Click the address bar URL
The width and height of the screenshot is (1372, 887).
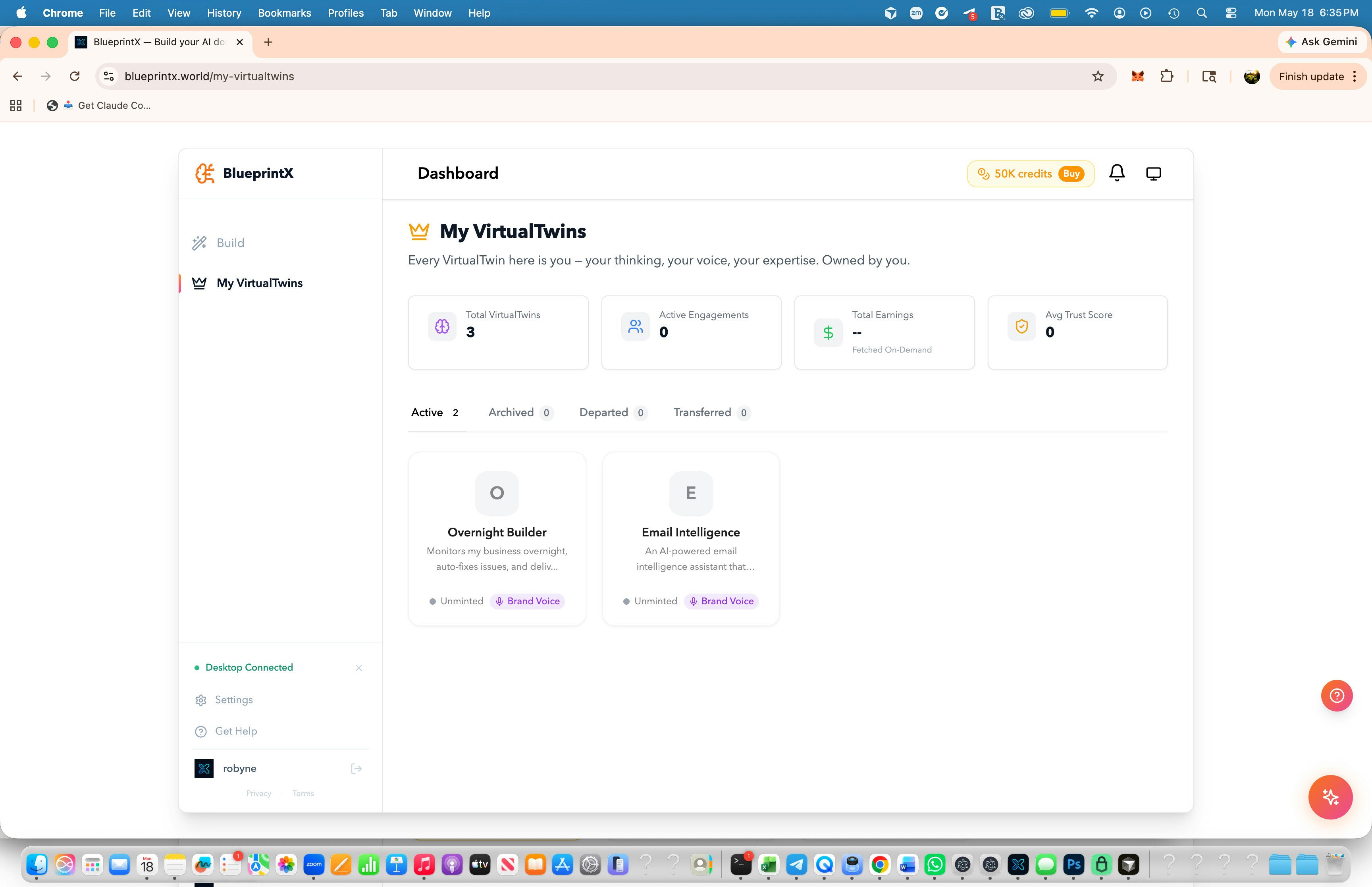click(x=209, y=77)
